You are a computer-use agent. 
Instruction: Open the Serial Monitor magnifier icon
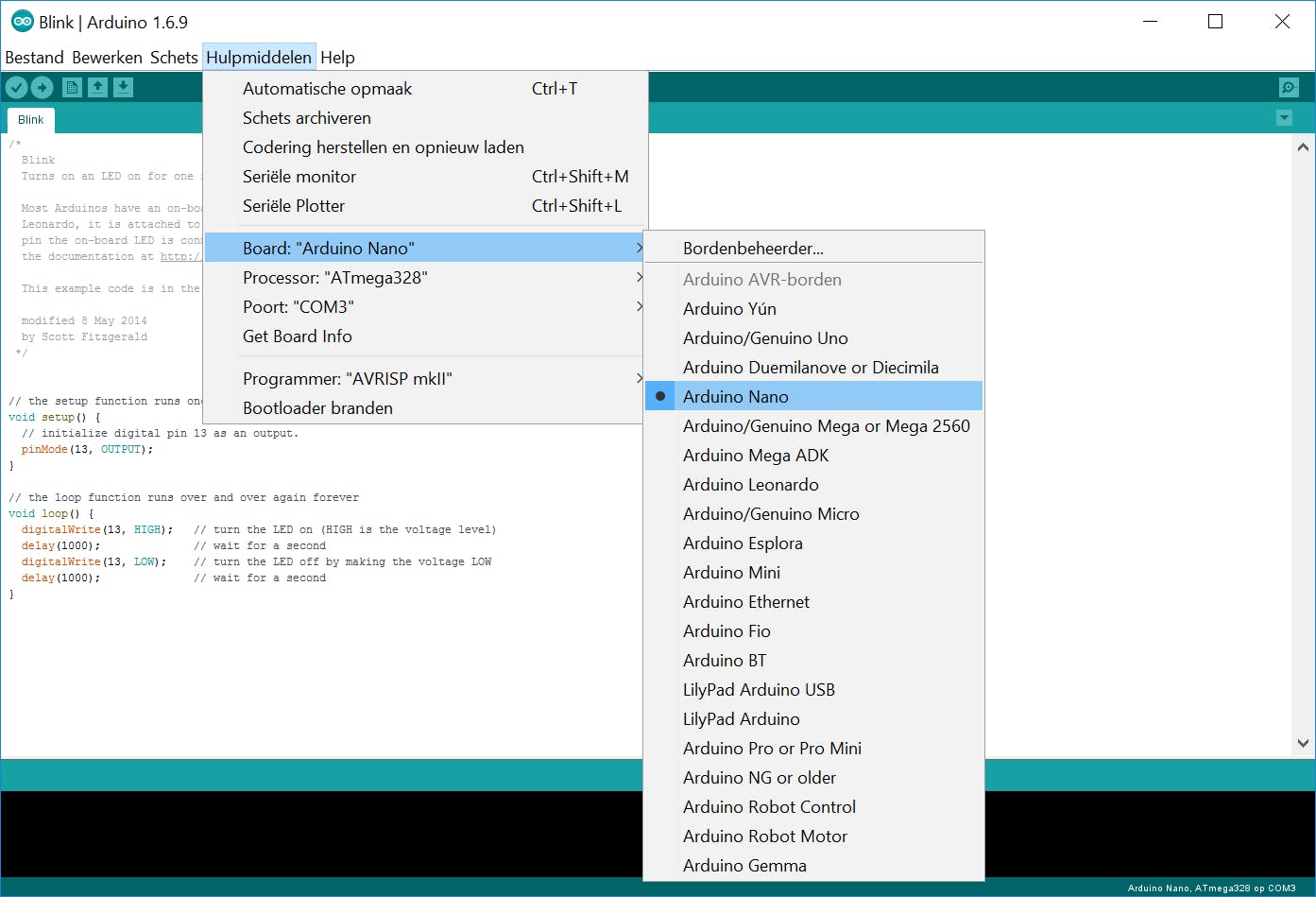pos(1289,88)
